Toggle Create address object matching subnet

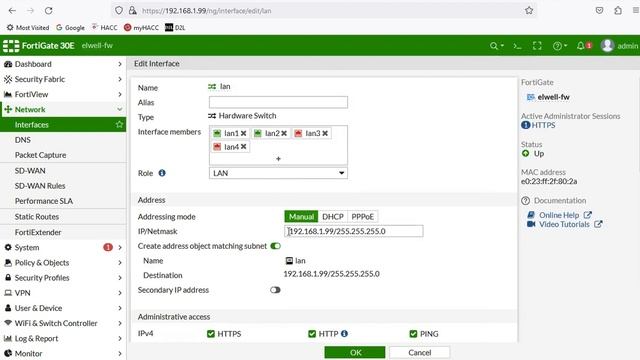click(x=276, y=246)
